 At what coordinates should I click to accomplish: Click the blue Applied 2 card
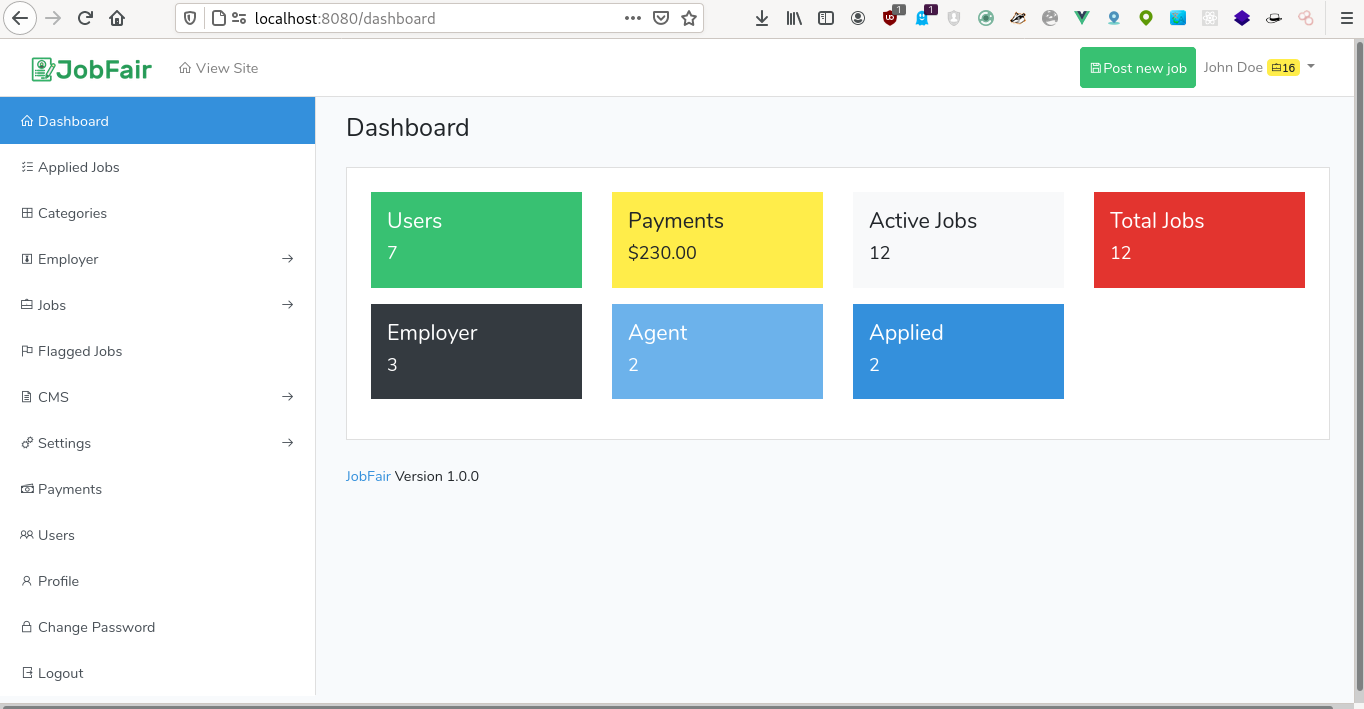(958, 352)
